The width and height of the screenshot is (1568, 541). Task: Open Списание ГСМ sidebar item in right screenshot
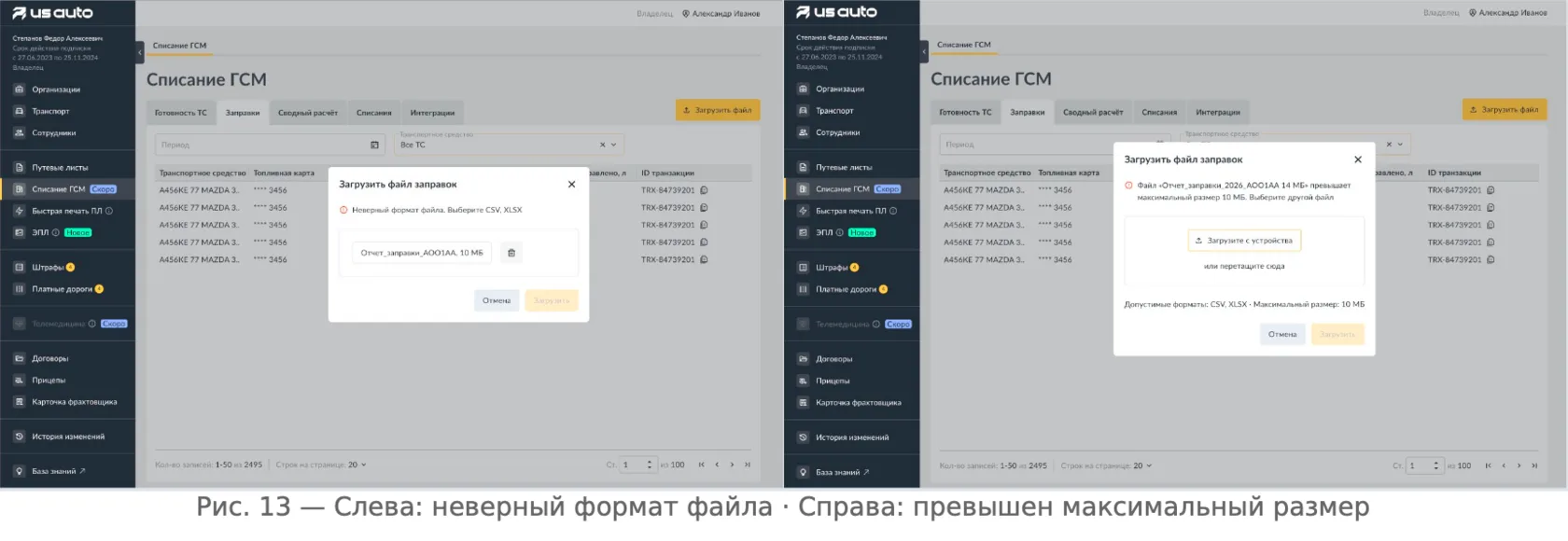tap(851, 189)
